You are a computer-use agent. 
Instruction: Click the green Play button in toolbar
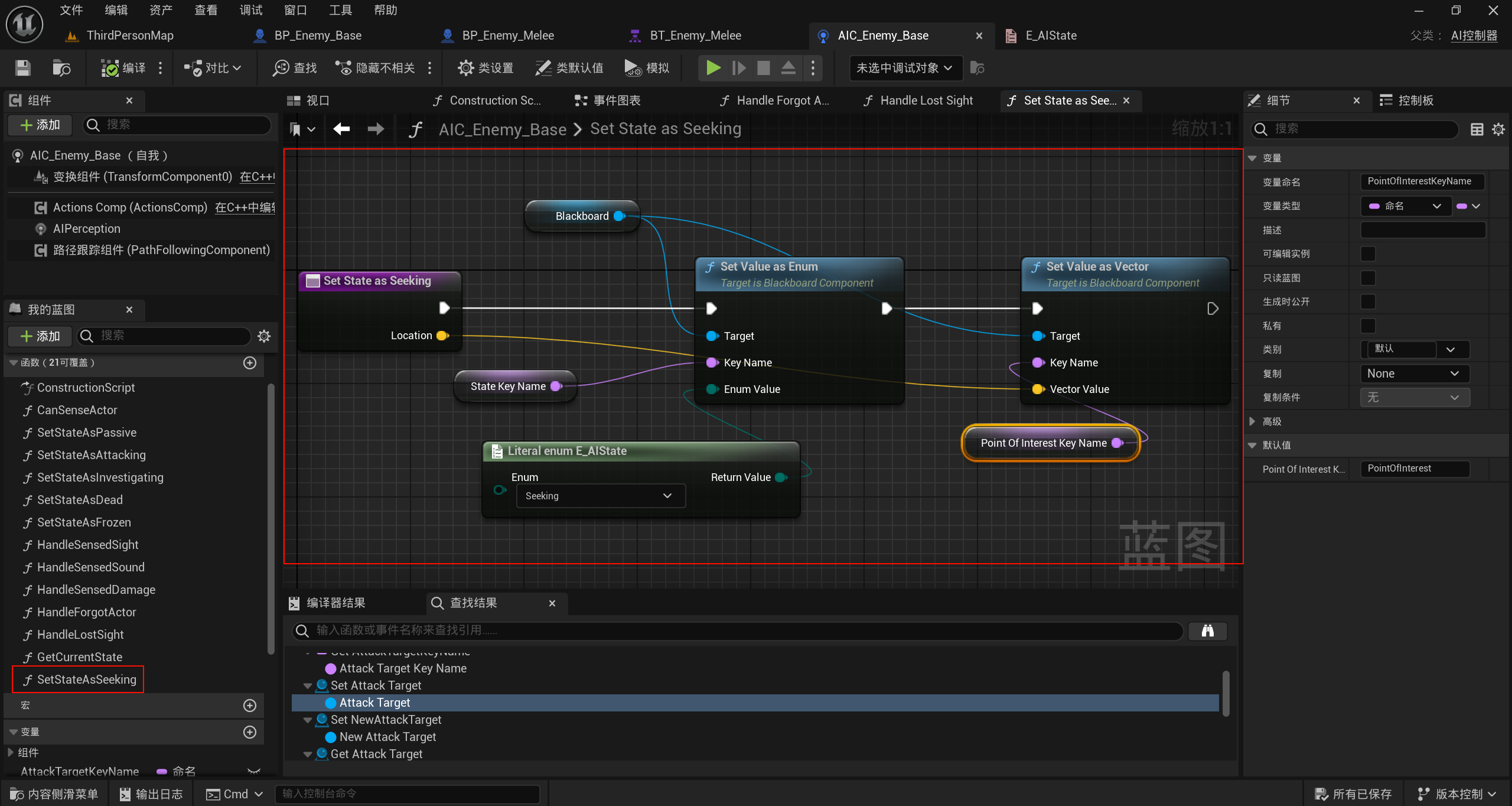click(713, 68)
